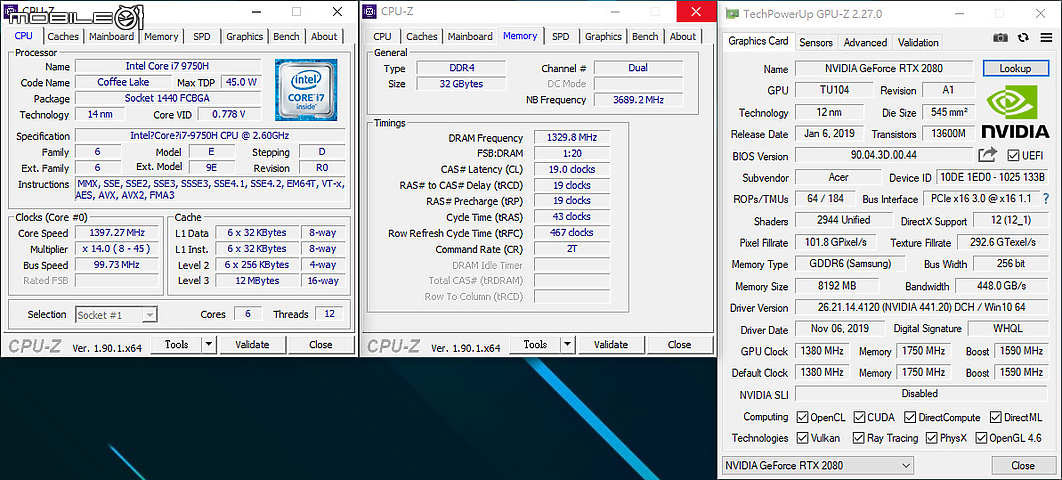The height and width of the screenshot is (480, 1062).
Task: Click the Bandwidth value 448.0 GB/s
Action: [1002, 286]
